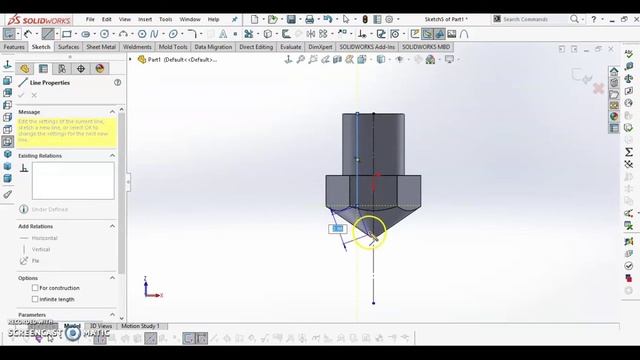Open the circle tool type dropdown

point(113,34)
